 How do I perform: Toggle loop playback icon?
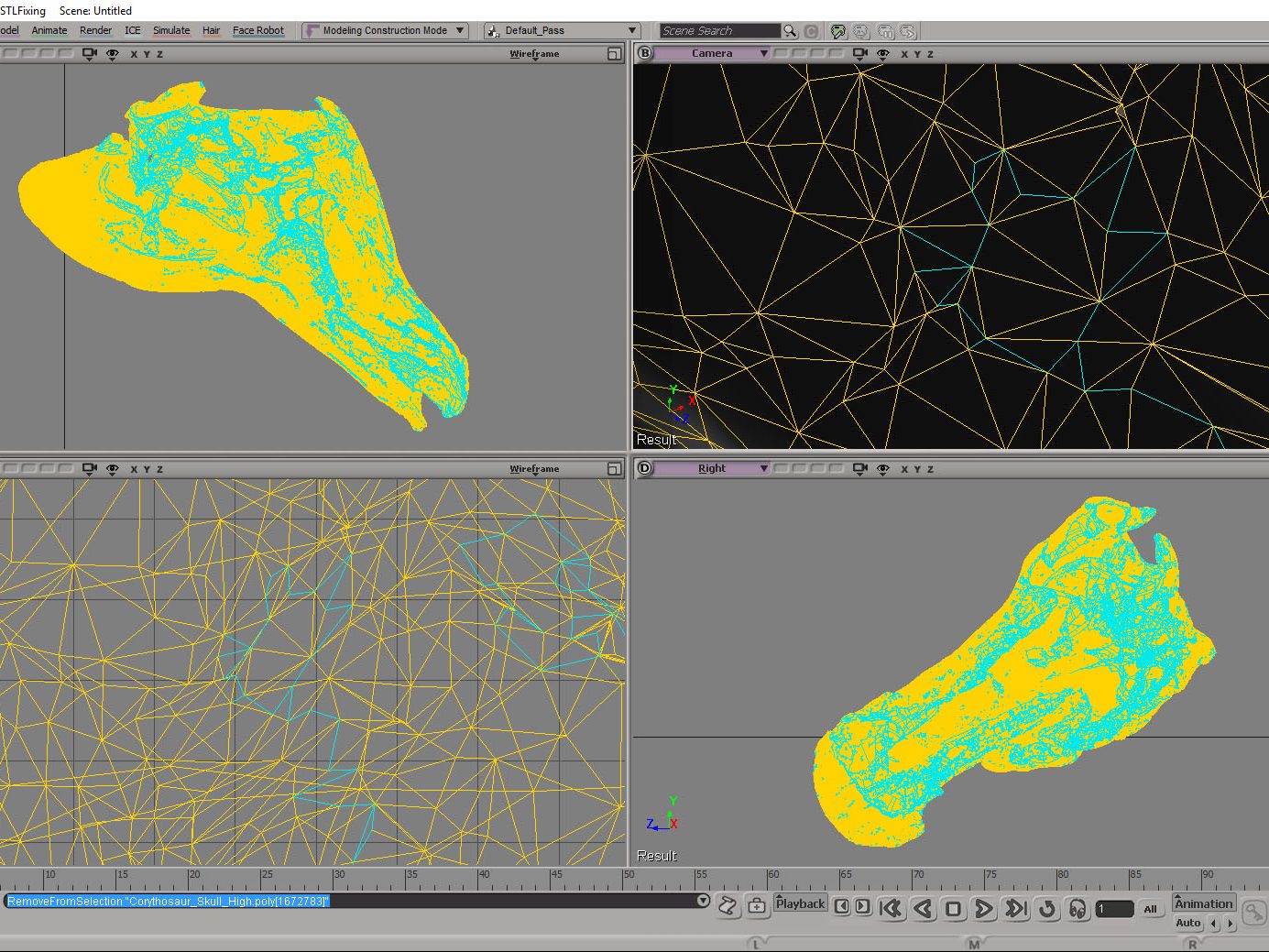[1047, 908]
